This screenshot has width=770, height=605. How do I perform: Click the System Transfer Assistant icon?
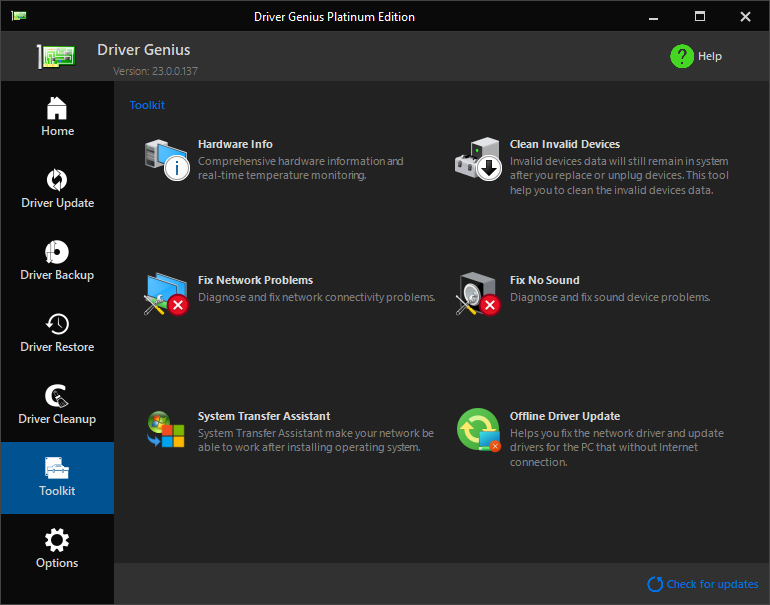166,430
